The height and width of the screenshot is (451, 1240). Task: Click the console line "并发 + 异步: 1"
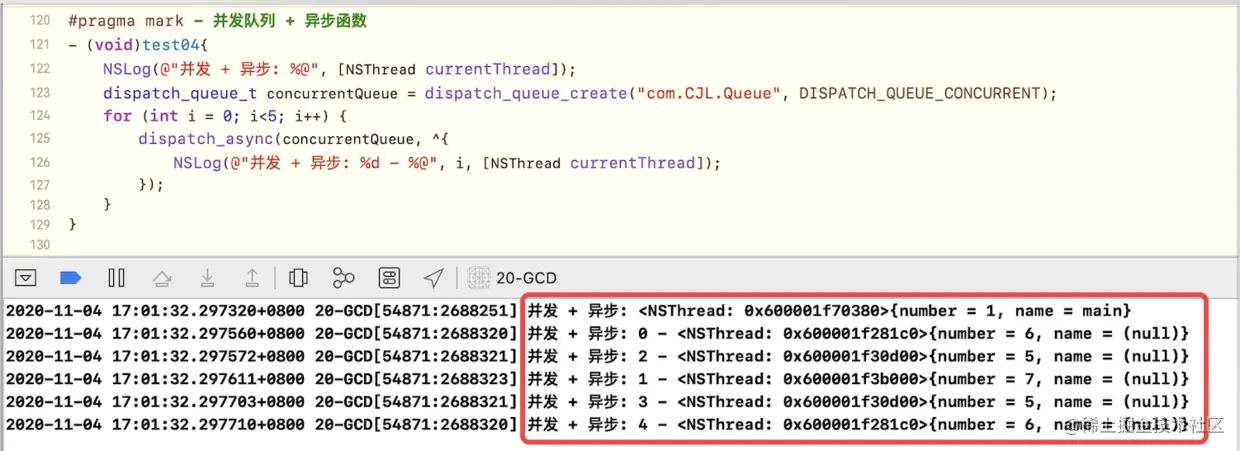tap(597, 379)
